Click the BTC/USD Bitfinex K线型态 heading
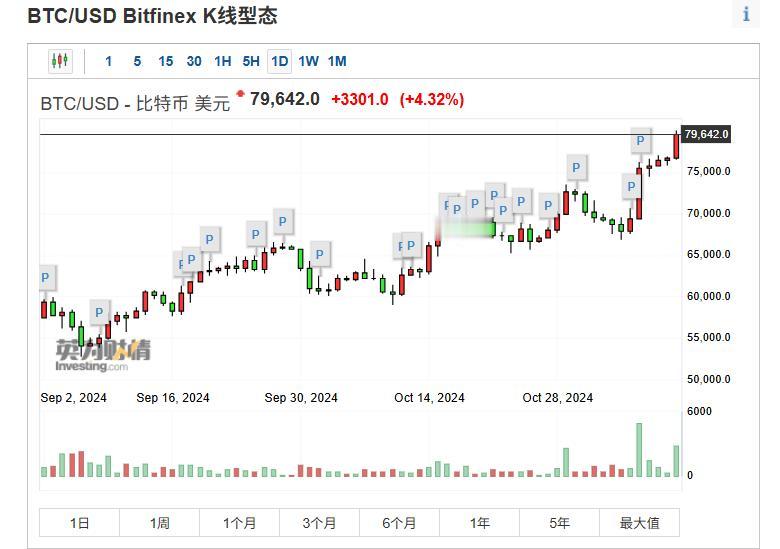This screenshot has height=549, width=780. pyautogui.click(x=152, y=16)
